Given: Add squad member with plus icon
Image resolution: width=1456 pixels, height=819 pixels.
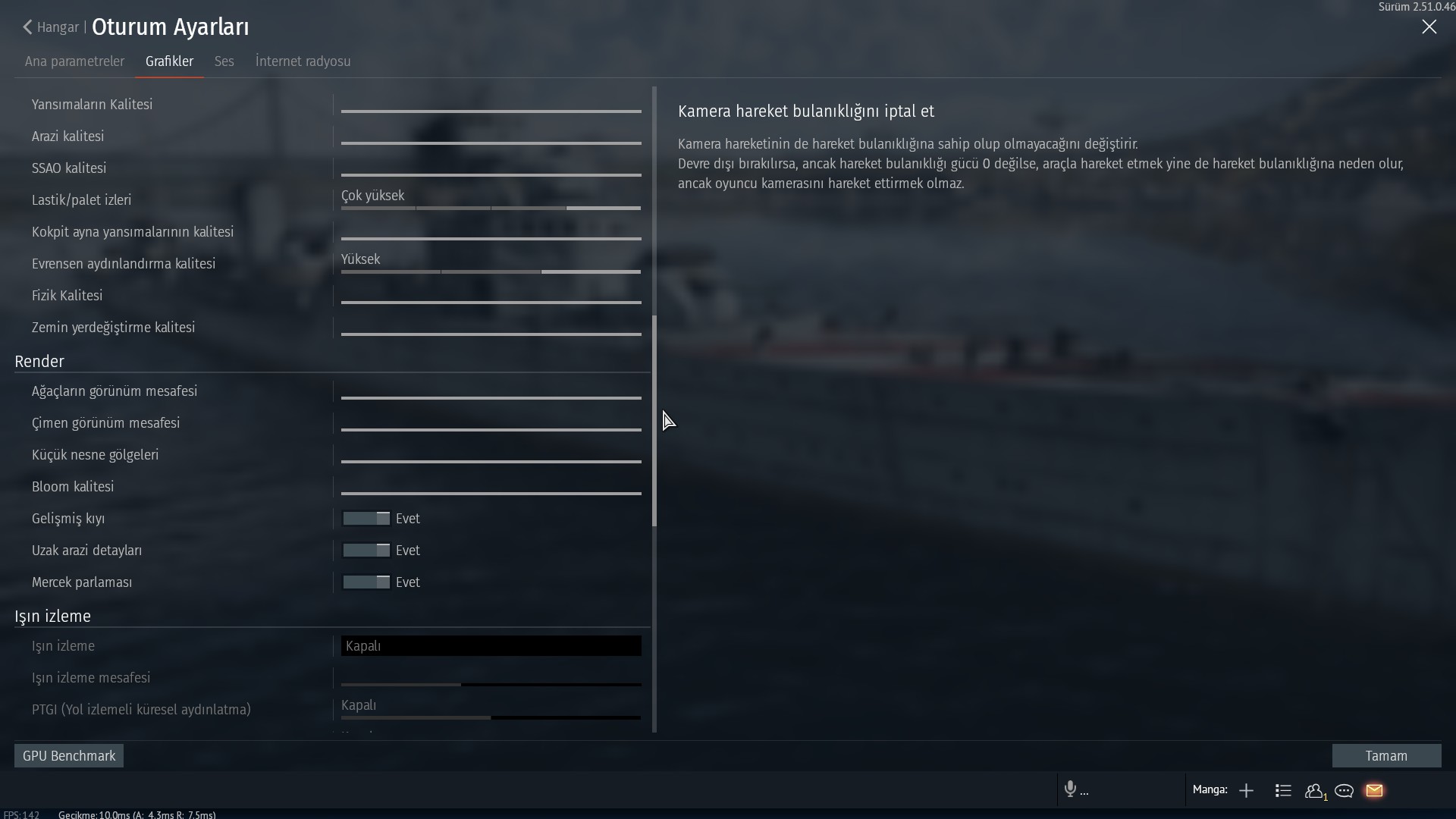Looking at the screenshot, I should (x=1246, y=791).
